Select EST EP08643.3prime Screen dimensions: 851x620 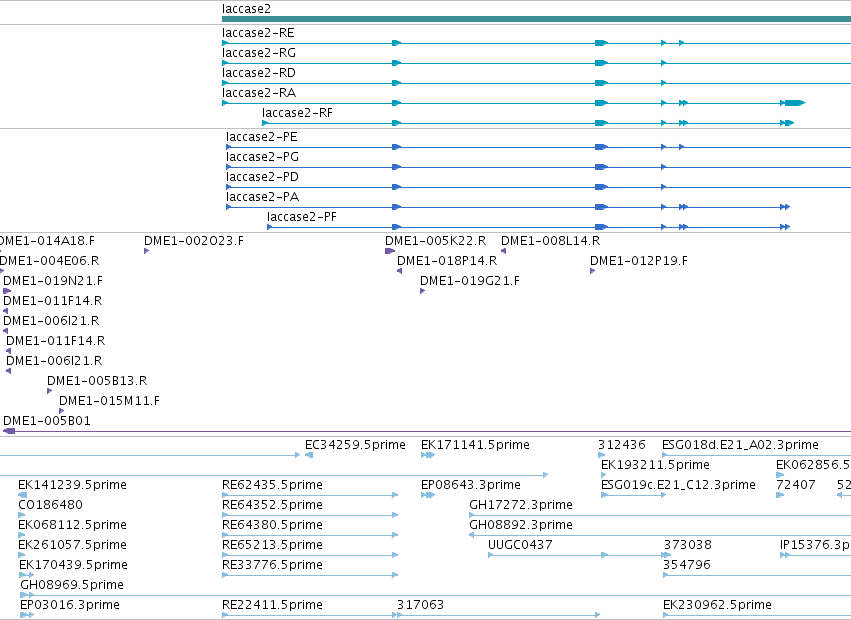[x=471, y=485]
